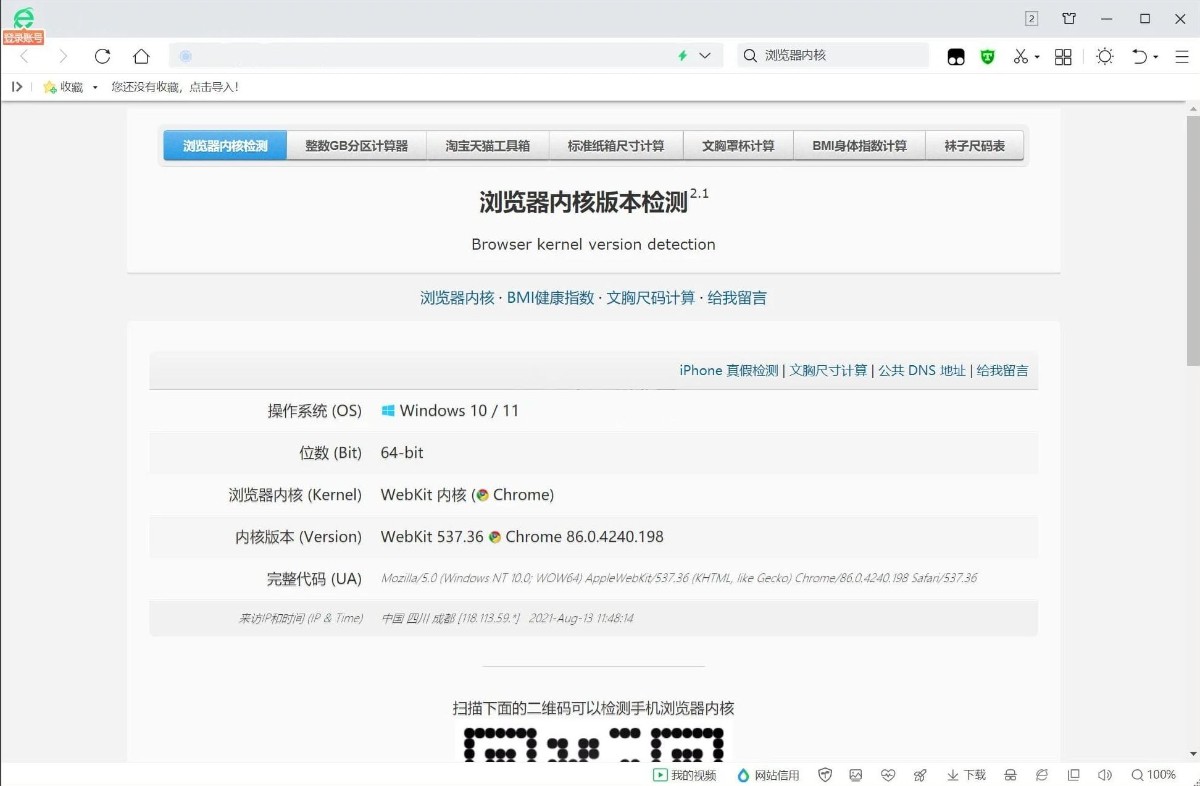This screenshot has width=1200, height=786.
Task: Click the 公共 DNS 地址 link
Action: coord(922,370)
